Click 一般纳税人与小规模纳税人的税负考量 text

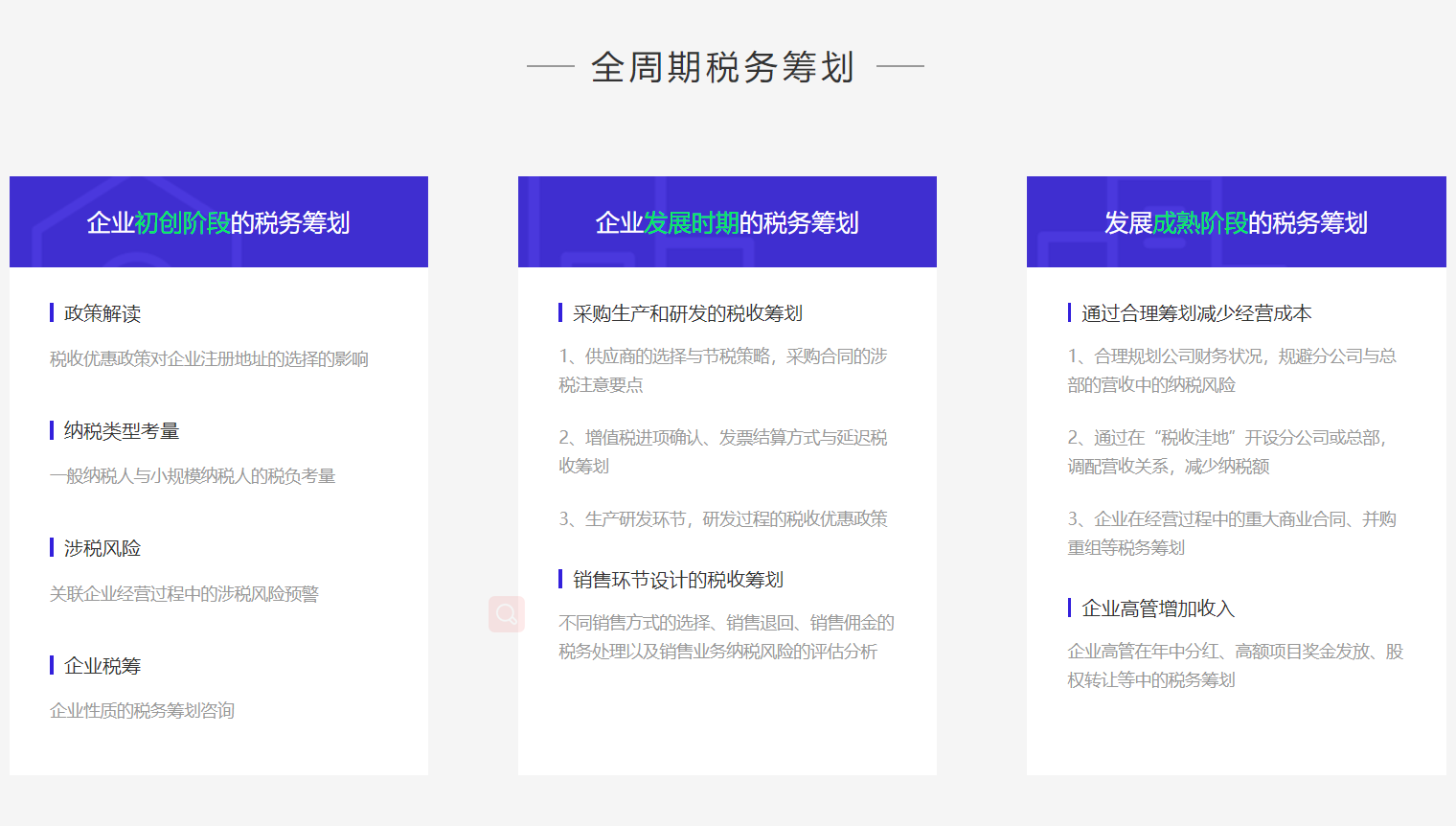click(193, 476)
